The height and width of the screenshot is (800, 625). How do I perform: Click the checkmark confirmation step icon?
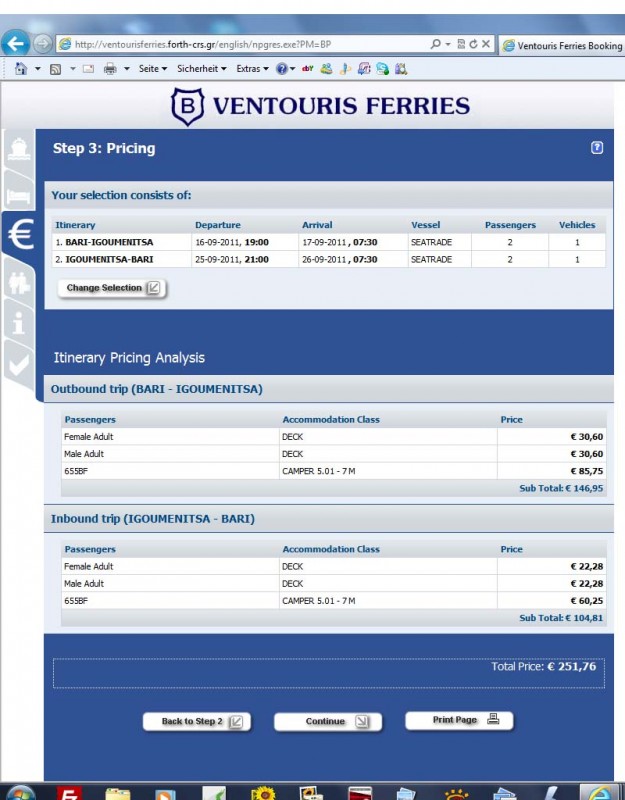pos(19,364)
